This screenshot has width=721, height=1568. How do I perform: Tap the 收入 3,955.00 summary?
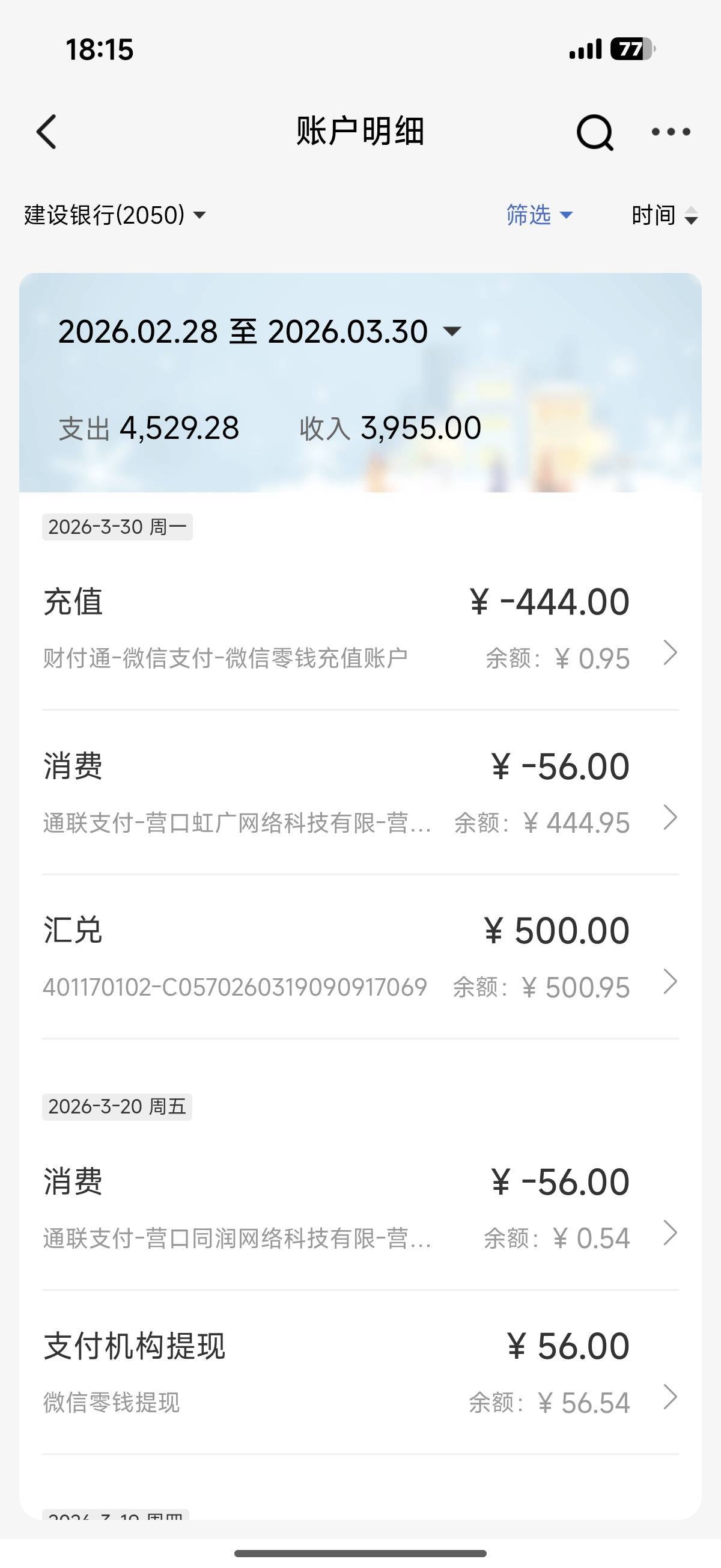tap(390, 428)
